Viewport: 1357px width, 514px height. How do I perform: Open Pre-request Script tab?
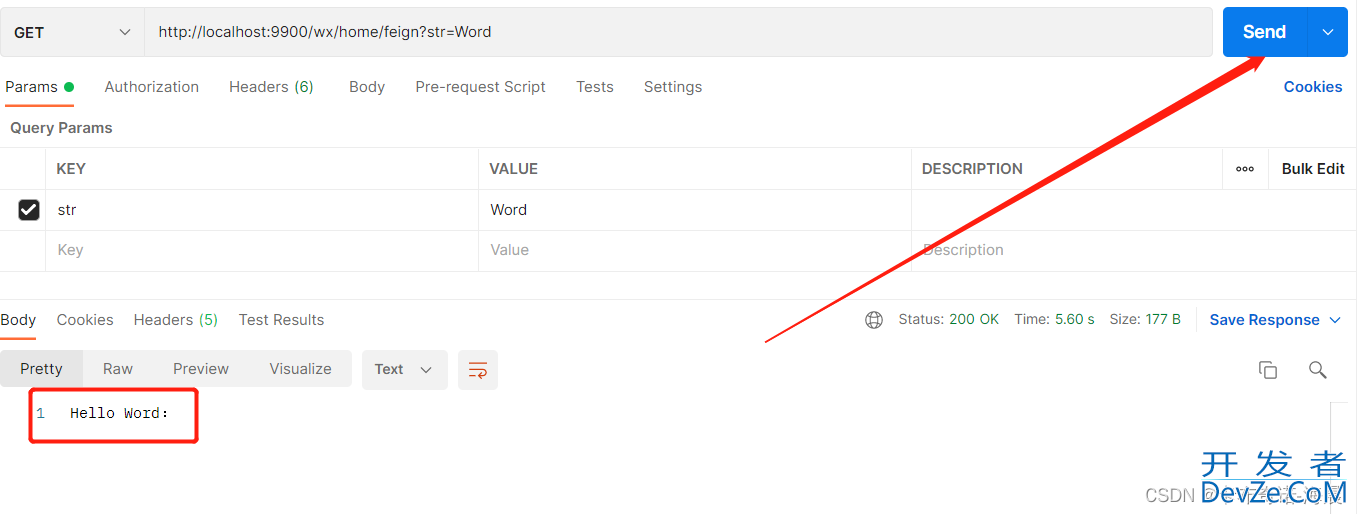[x=480, y=87]
